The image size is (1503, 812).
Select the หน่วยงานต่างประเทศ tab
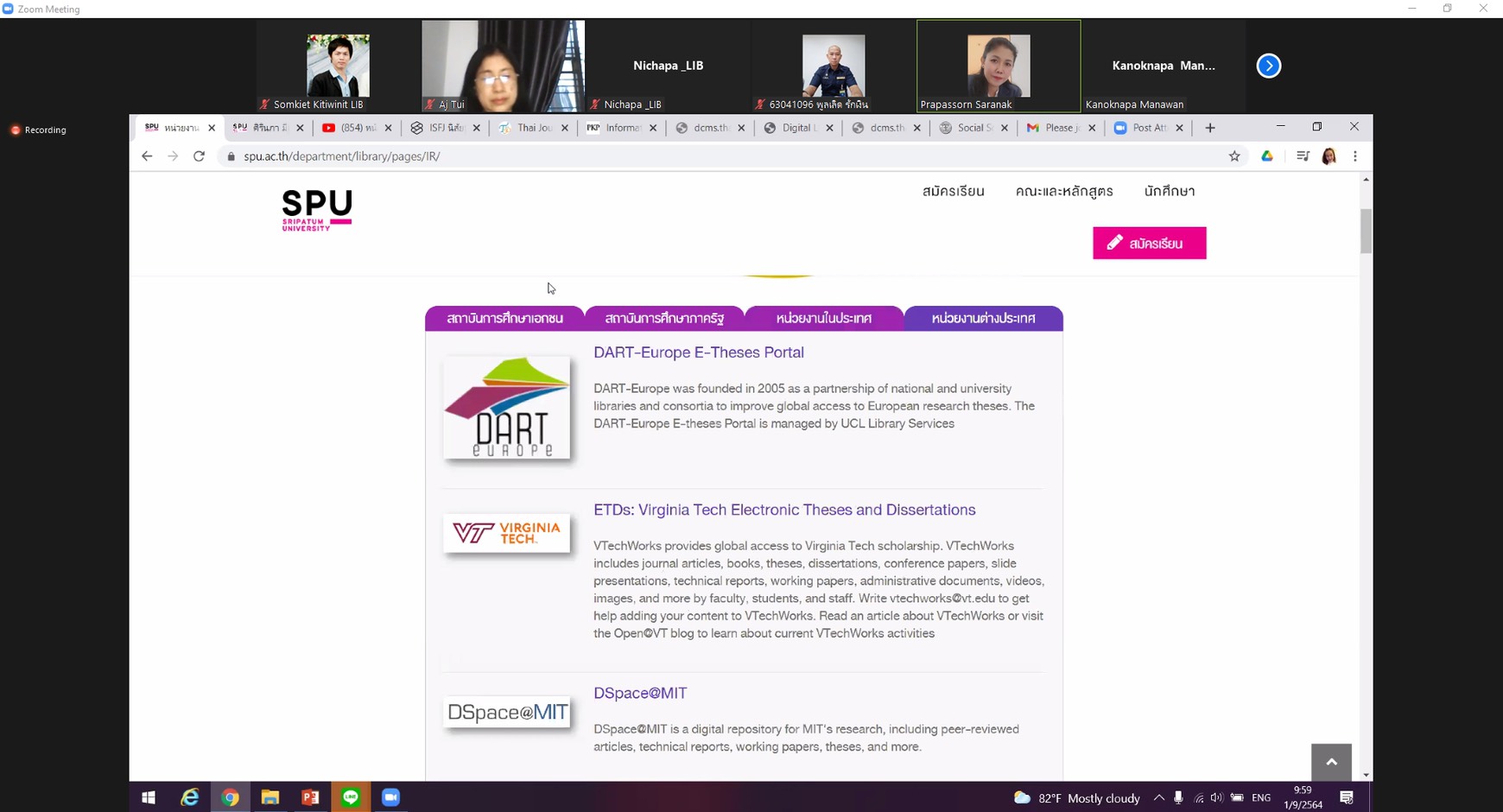pyautogui.click(x=983, y=319)
